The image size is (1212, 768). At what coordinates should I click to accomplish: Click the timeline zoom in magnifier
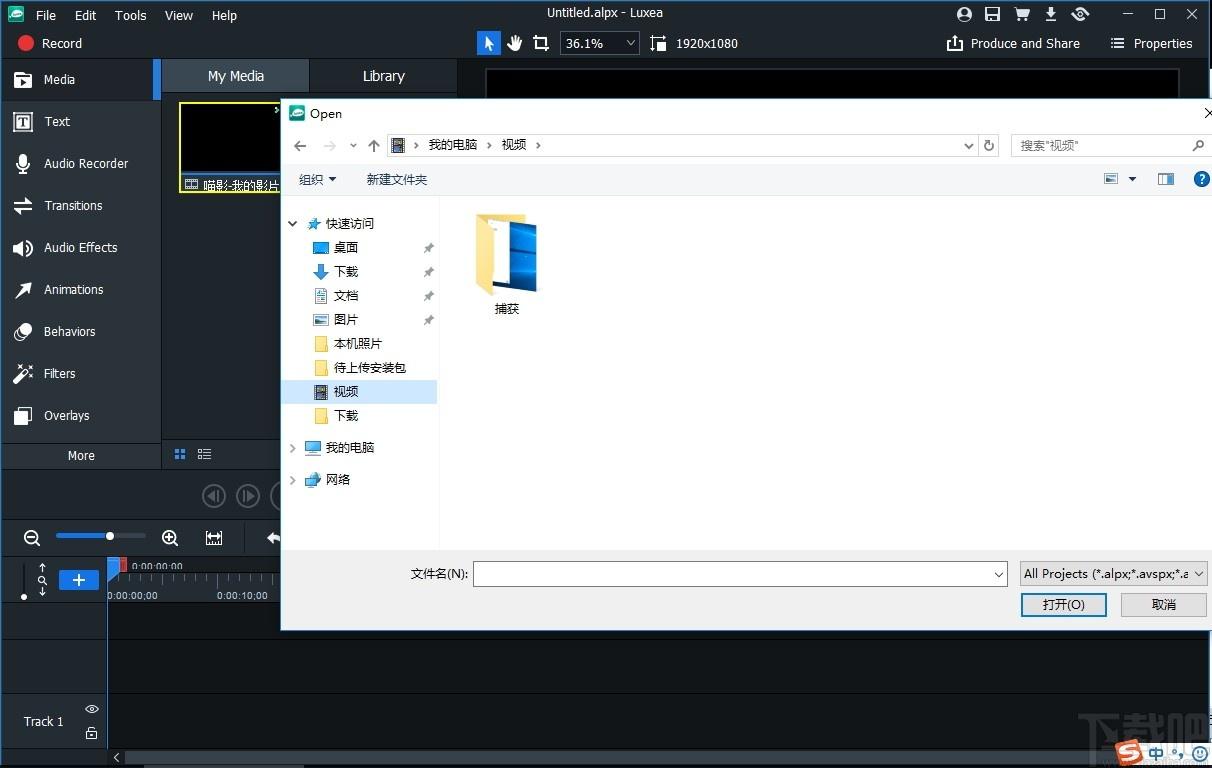pyautogui.click(x=170, y=538)
